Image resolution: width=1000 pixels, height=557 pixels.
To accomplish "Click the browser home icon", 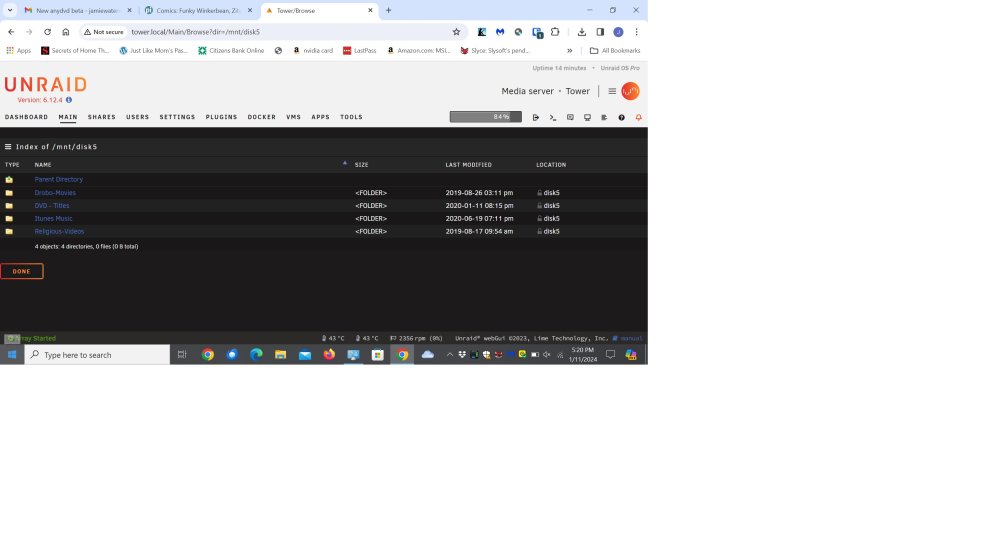I will point(66,32).
